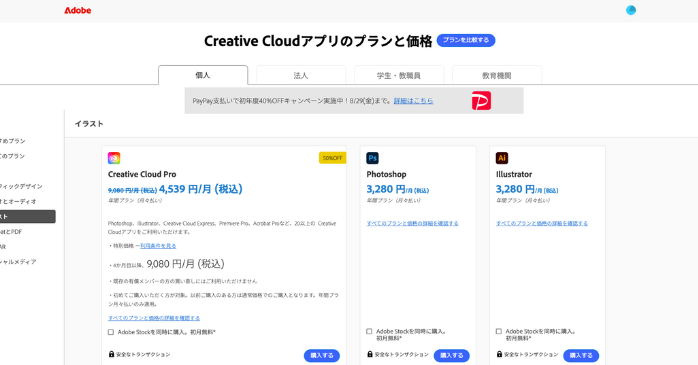
Task: Check Adobe Stock option in Illustrator card
Action: tap(499, 331)
